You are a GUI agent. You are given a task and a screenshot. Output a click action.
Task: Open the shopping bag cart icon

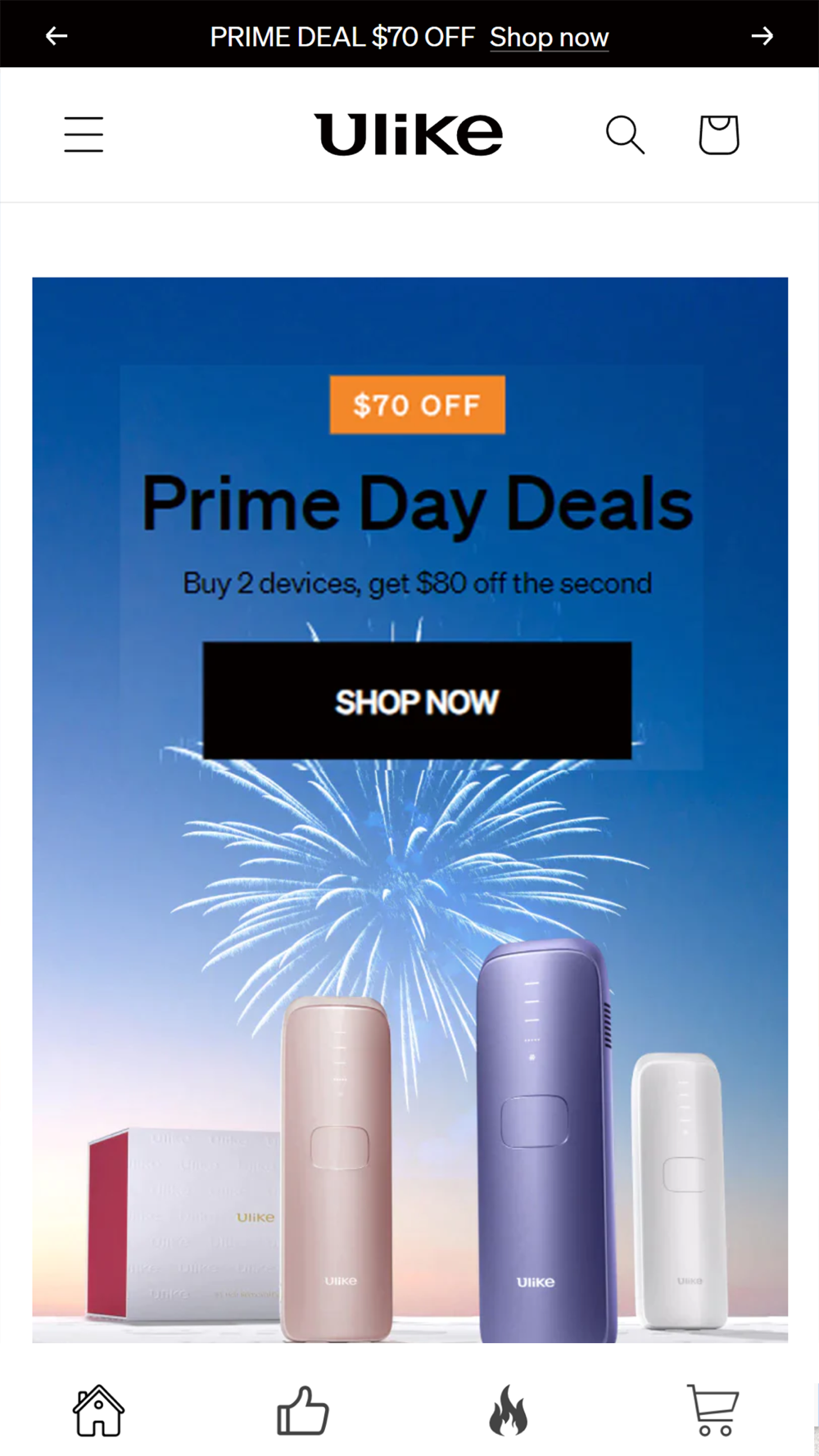point(719,134)
